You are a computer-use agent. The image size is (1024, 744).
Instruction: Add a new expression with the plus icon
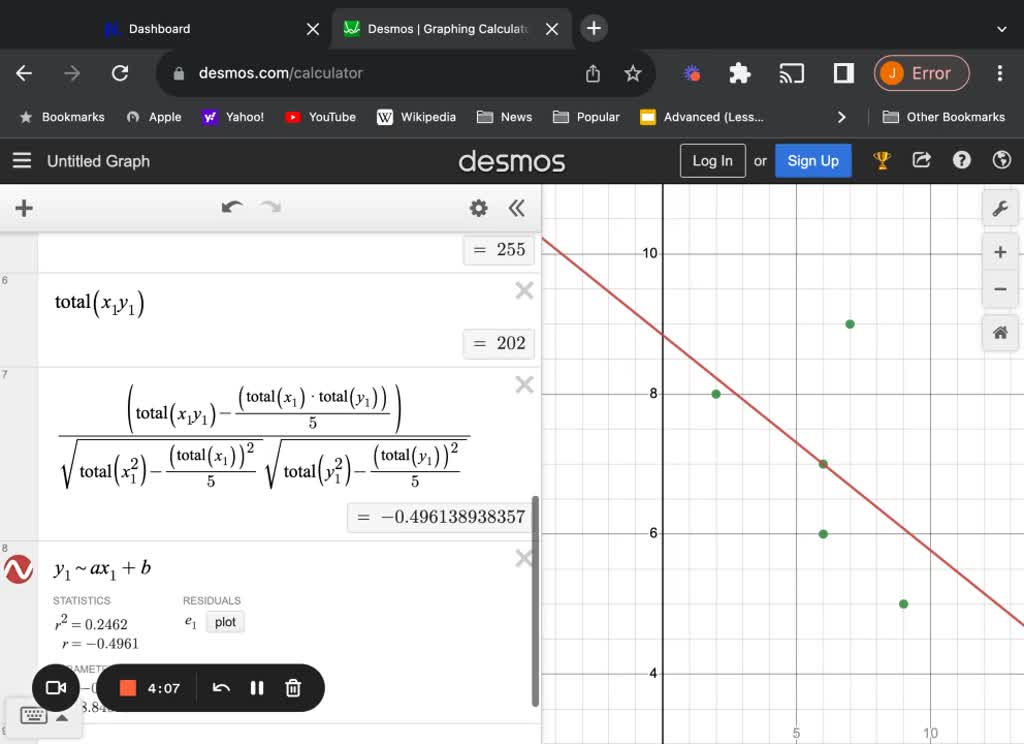(23, 208)
